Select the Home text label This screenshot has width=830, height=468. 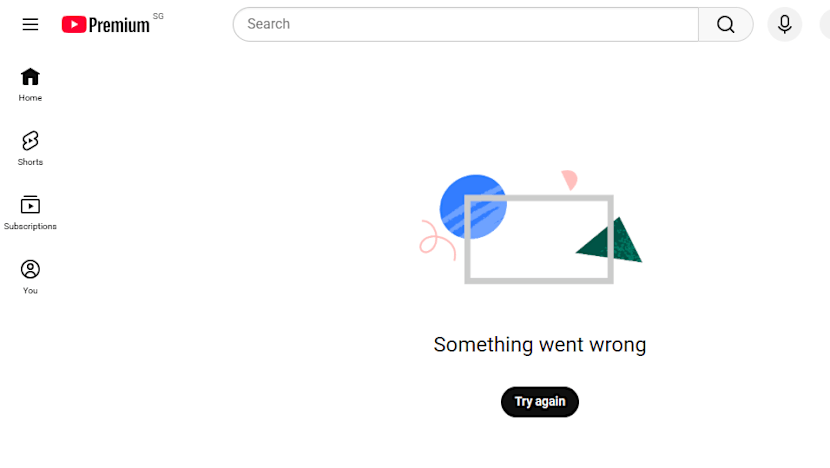30,98
